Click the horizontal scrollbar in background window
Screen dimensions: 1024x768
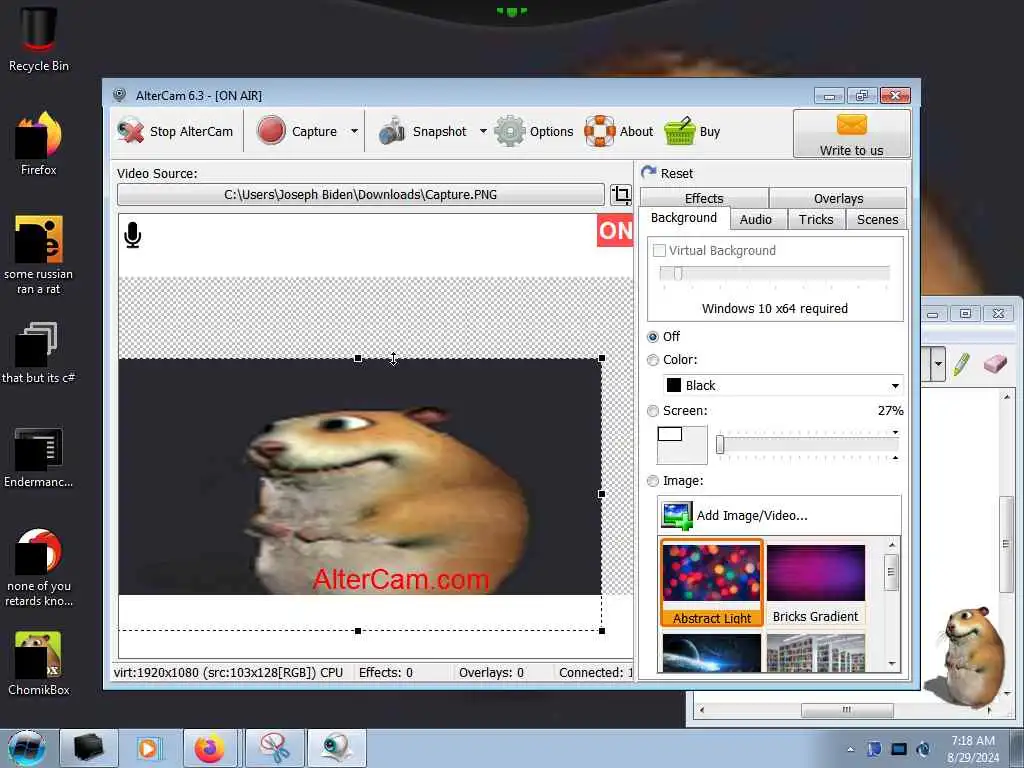point(846,710)
